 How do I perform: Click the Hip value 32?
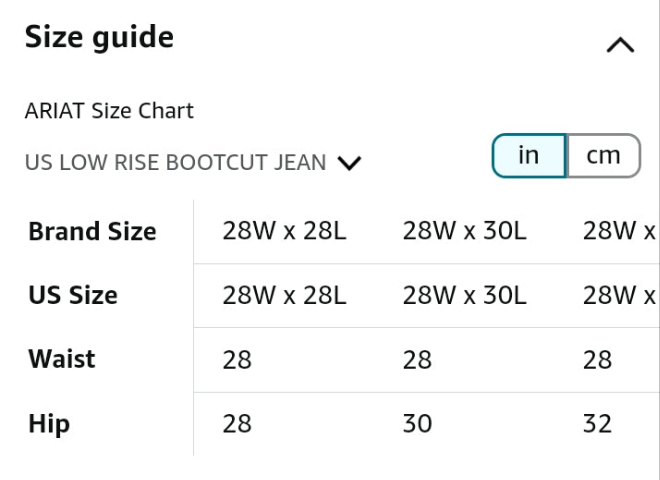tap(597, 424)
